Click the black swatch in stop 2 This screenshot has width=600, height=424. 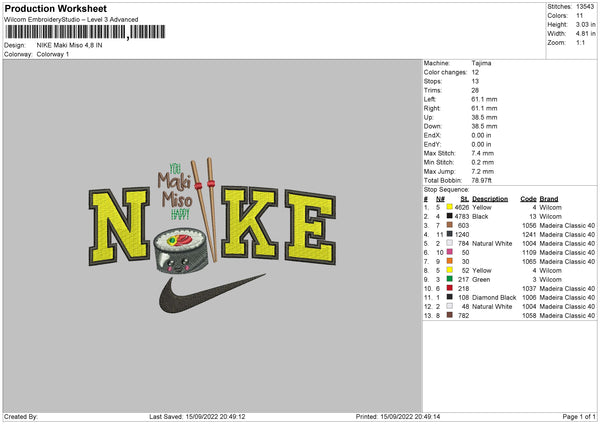tap(450, 216)
